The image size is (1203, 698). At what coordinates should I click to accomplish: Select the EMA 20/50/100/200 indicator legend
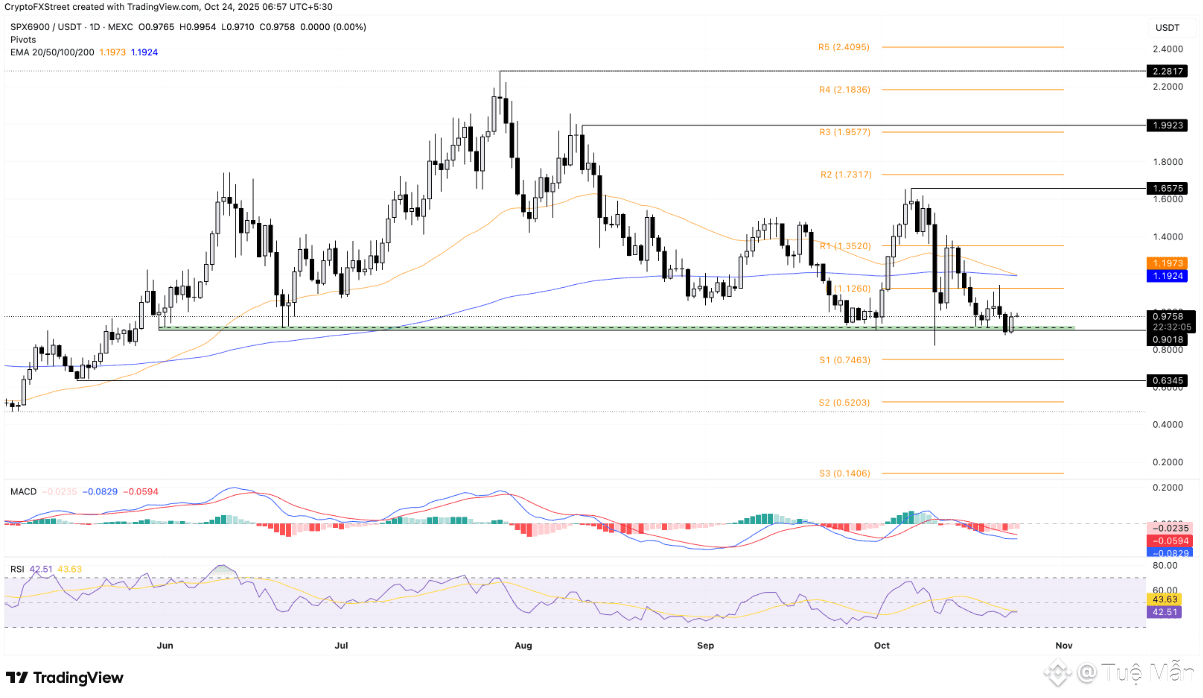[x=55, y=52]
